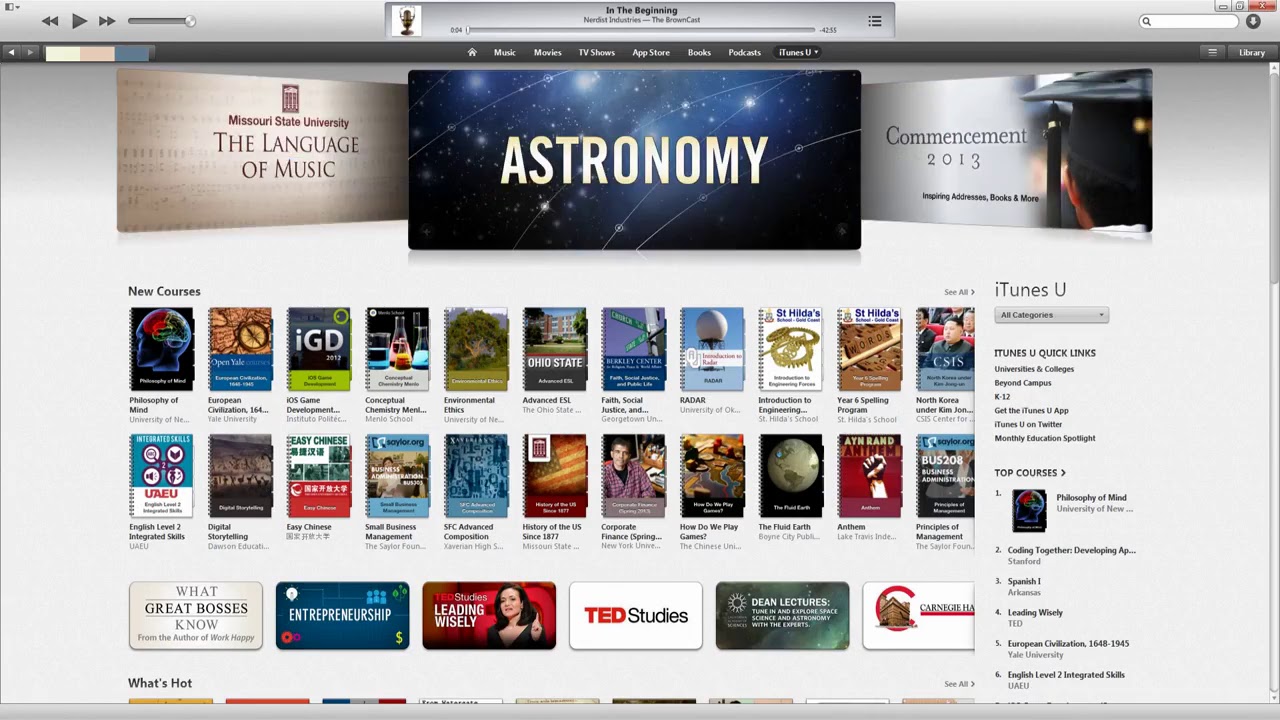Open the Podcasts tab
The height and width of the screenshot is (720, 1280).
744,52
